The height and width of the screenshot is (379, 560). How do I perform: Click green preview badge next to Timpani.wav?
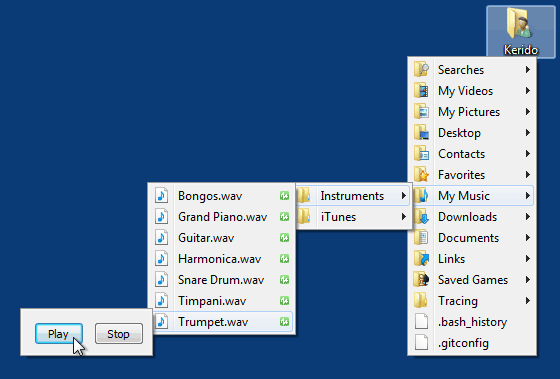[x=284, y=301]
